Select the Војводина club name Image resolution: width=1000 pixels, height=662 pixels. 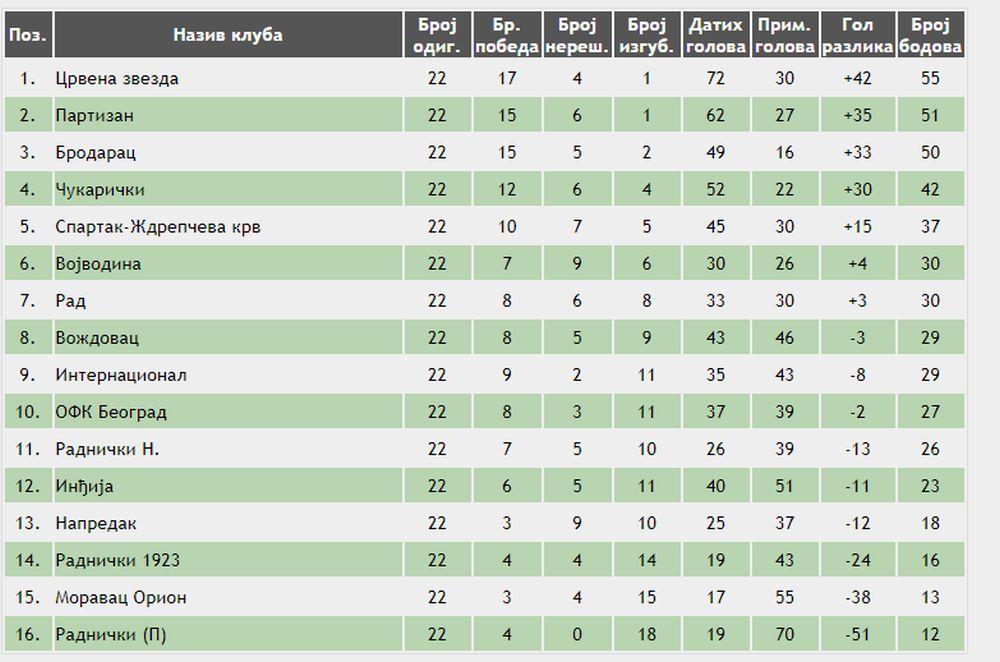pos(98,264)
